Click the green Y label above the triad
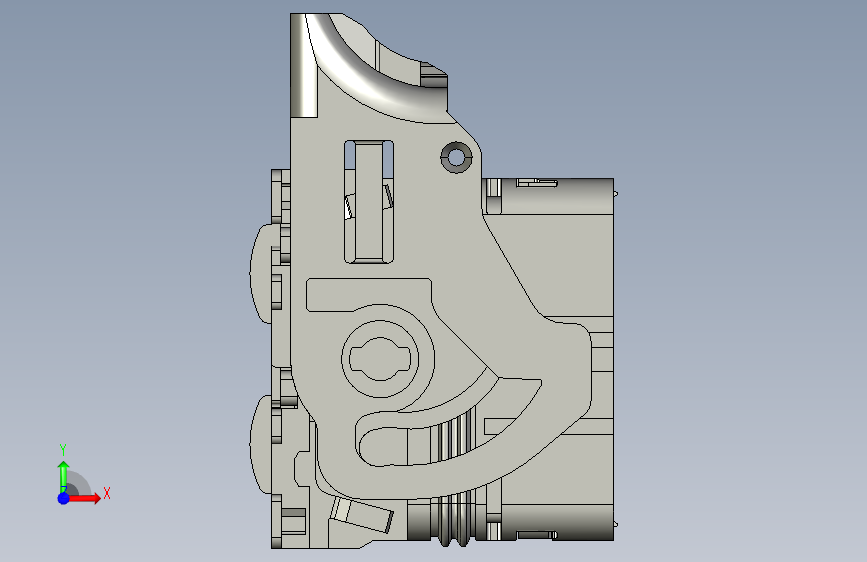 click(x=63, y=450)
